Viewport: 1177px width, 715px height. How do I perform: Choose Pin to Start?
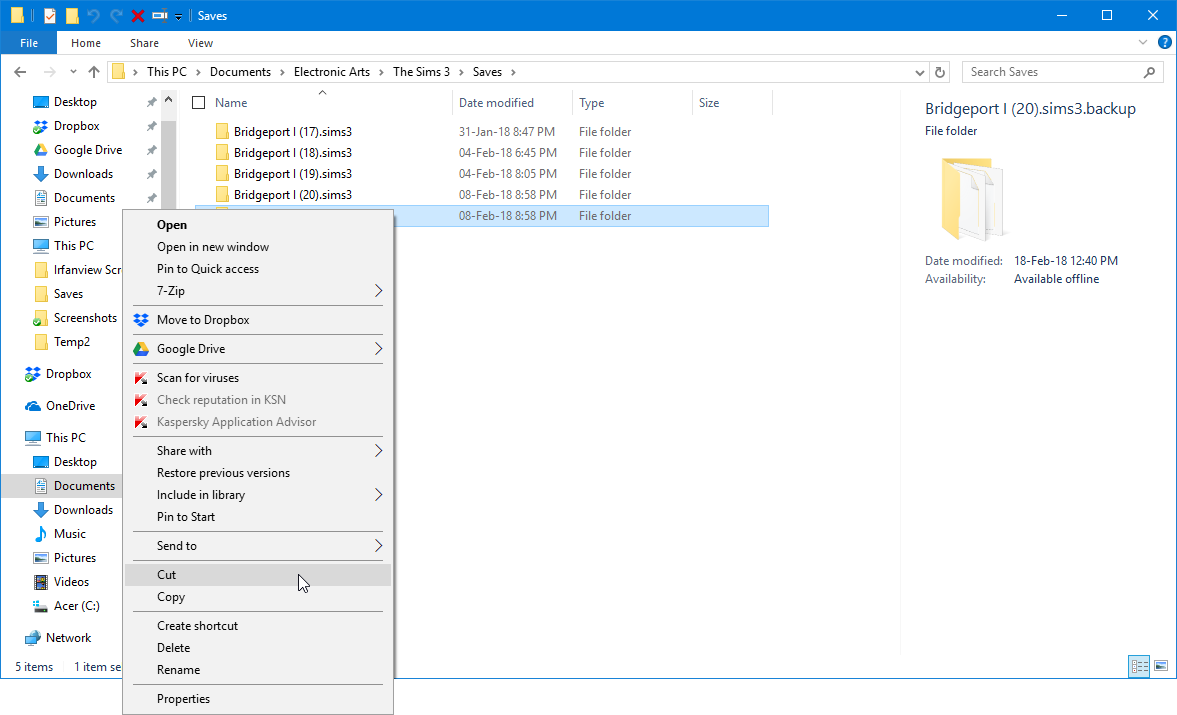(258, 517)
